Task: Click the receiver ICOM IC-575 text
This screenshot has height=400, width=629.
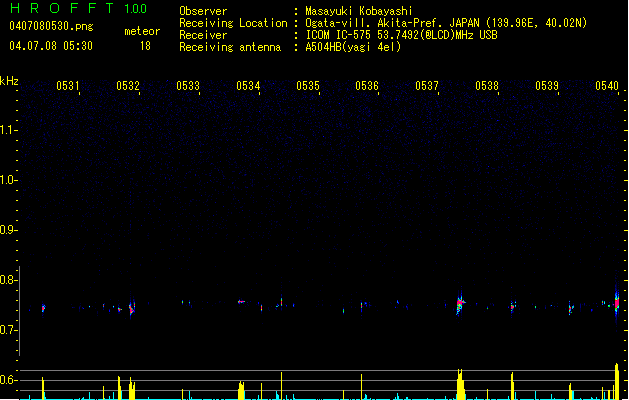Action: point(339,35)
